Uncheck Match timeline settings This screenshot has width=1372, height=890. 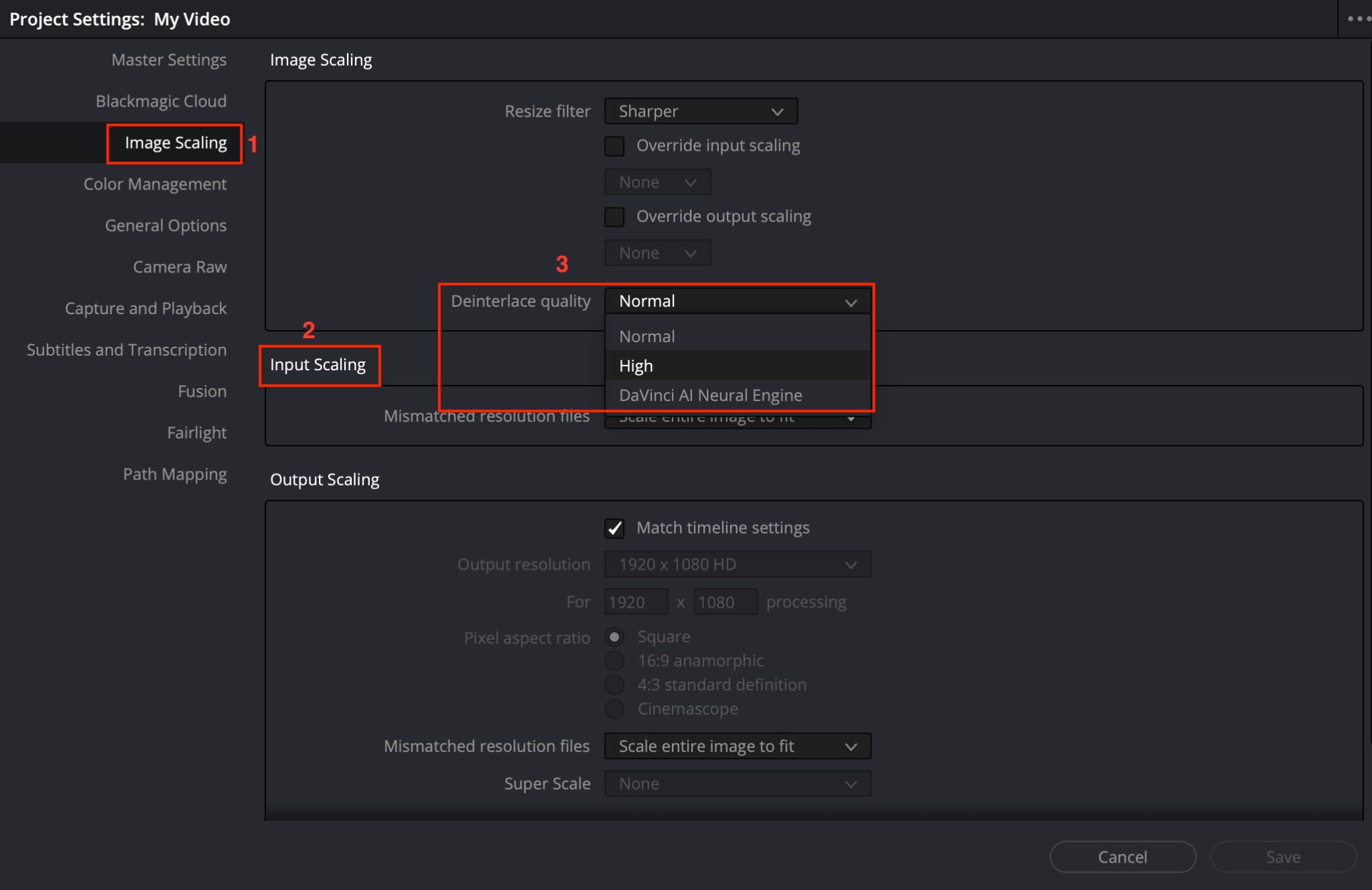pos(614,528)
